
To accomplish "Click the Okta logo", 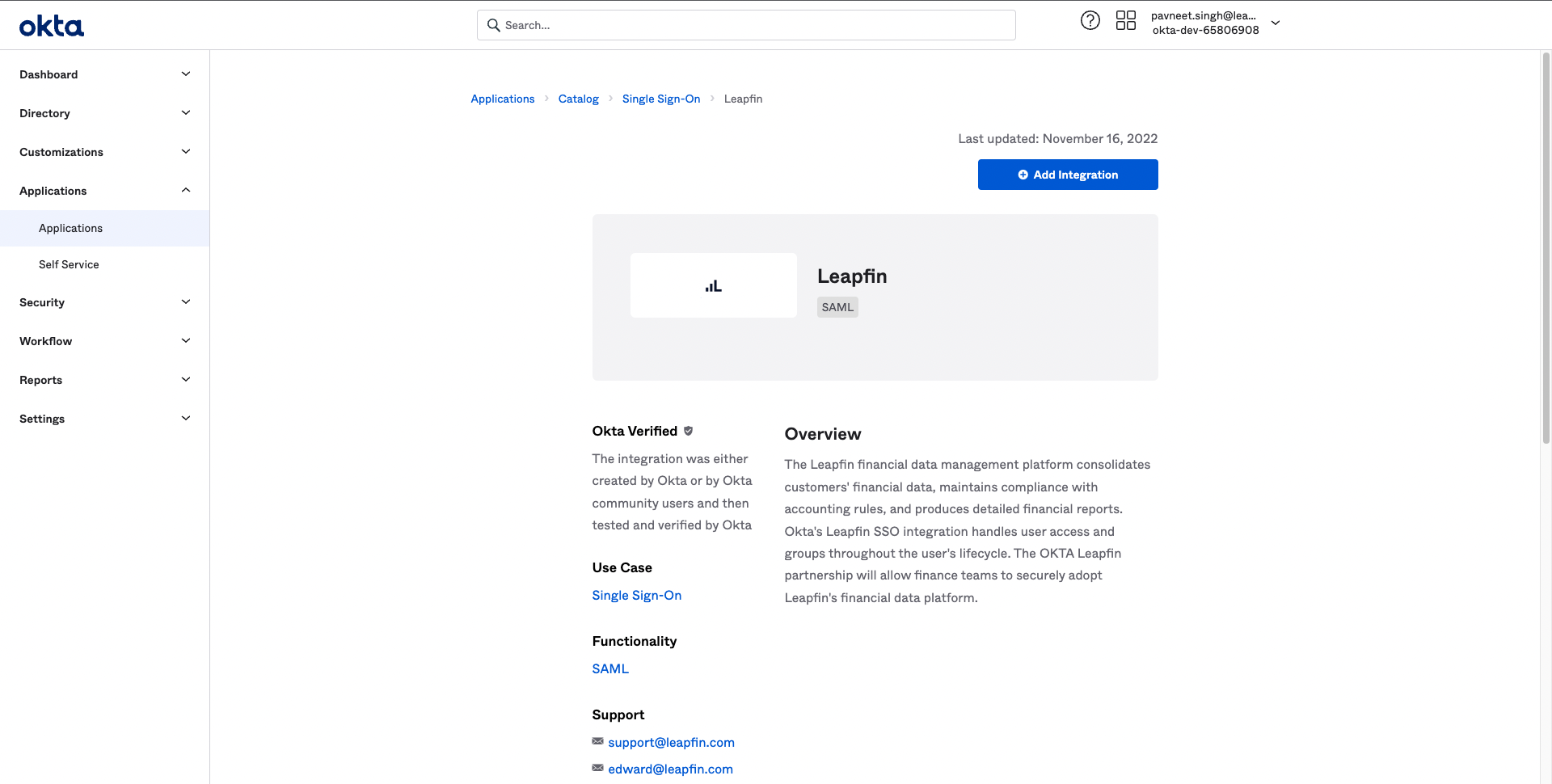I will [52, 27].
